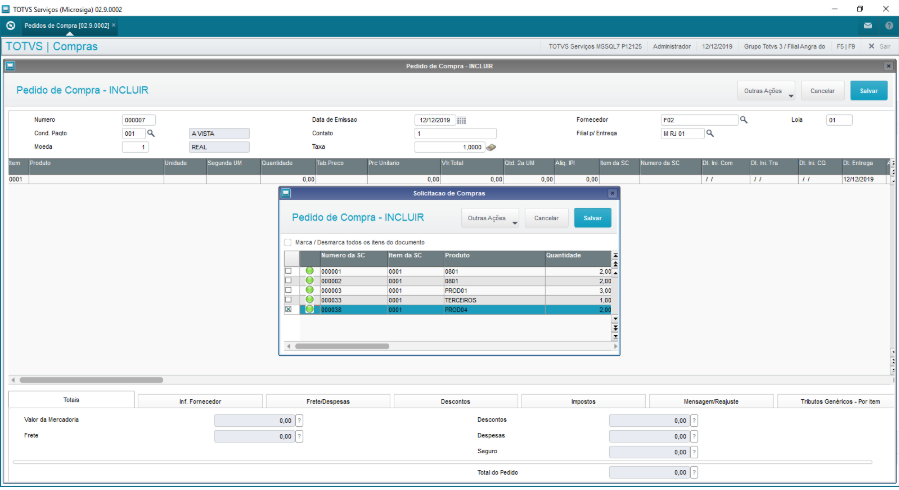The width and height of the screenshot is (899, 490).
Task: Click help icon beside Frete value
Action: coord(299,437)
